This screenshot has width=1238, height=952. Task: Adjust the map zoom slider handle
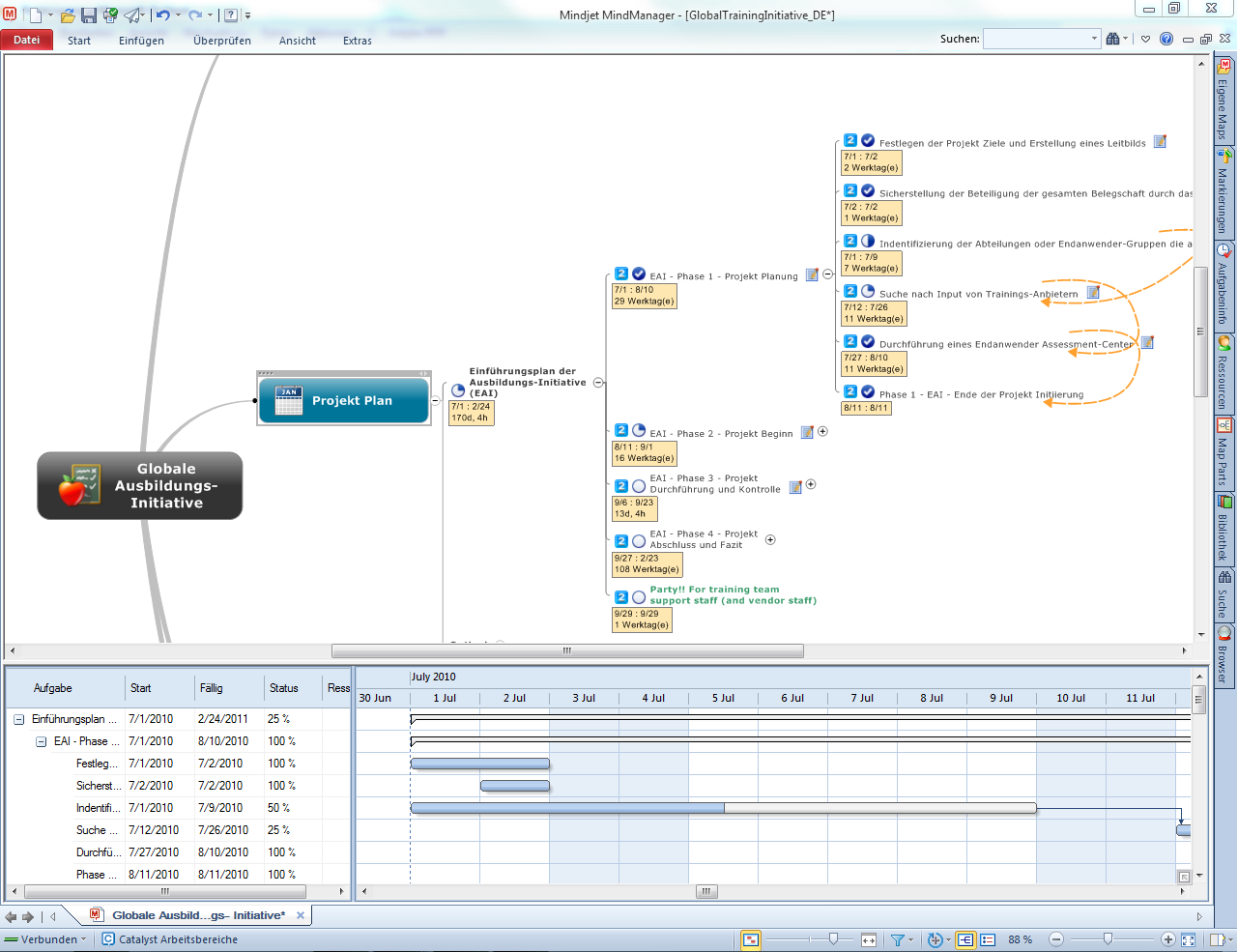click(1108, 938)
